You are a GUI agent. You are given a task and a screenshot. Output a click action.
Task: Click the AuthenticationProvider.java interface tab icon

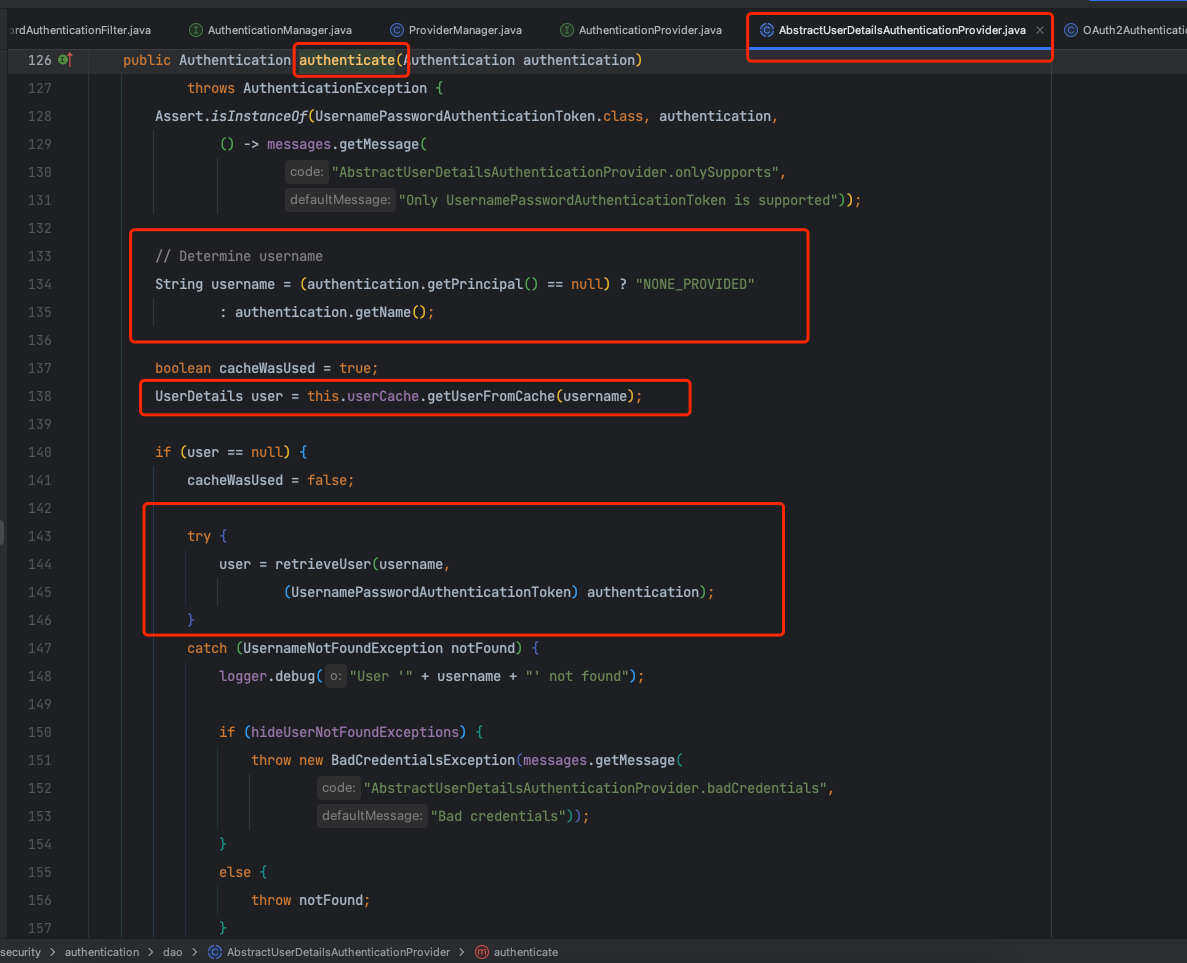click(x=567, y=30)
